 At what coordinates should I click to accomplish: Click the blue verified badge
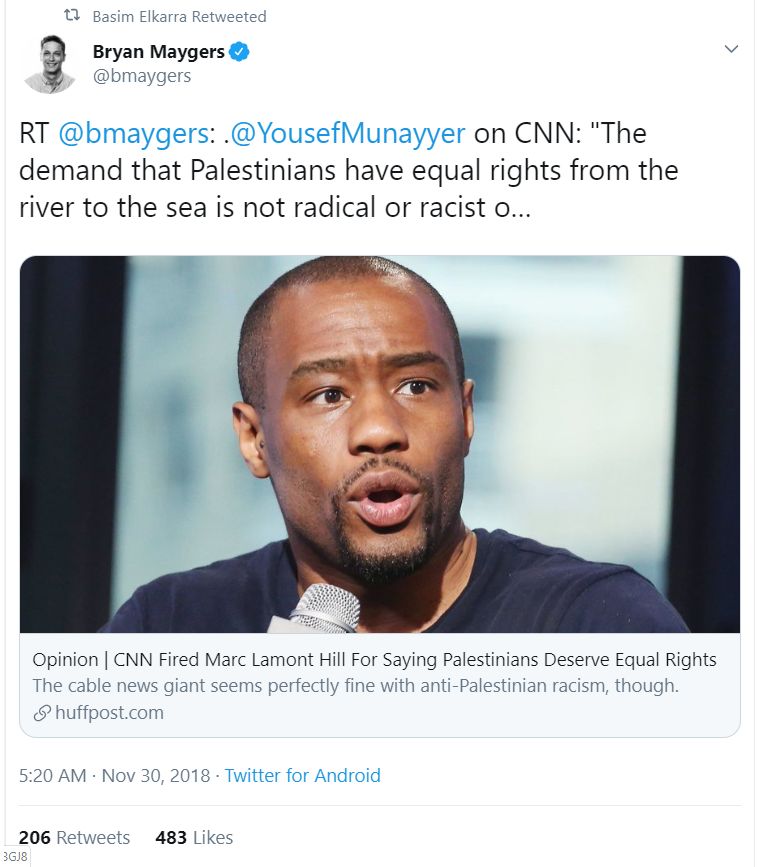(x=238, y=51)
